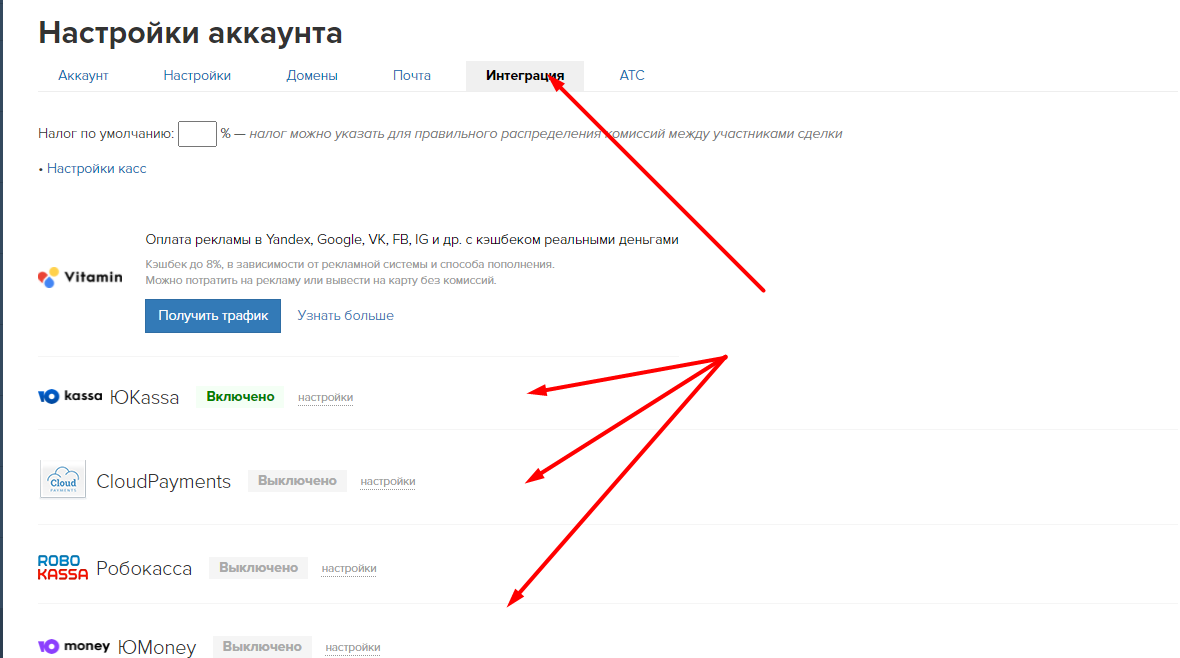Click the Робокасса name text

(x=144, y=568)
